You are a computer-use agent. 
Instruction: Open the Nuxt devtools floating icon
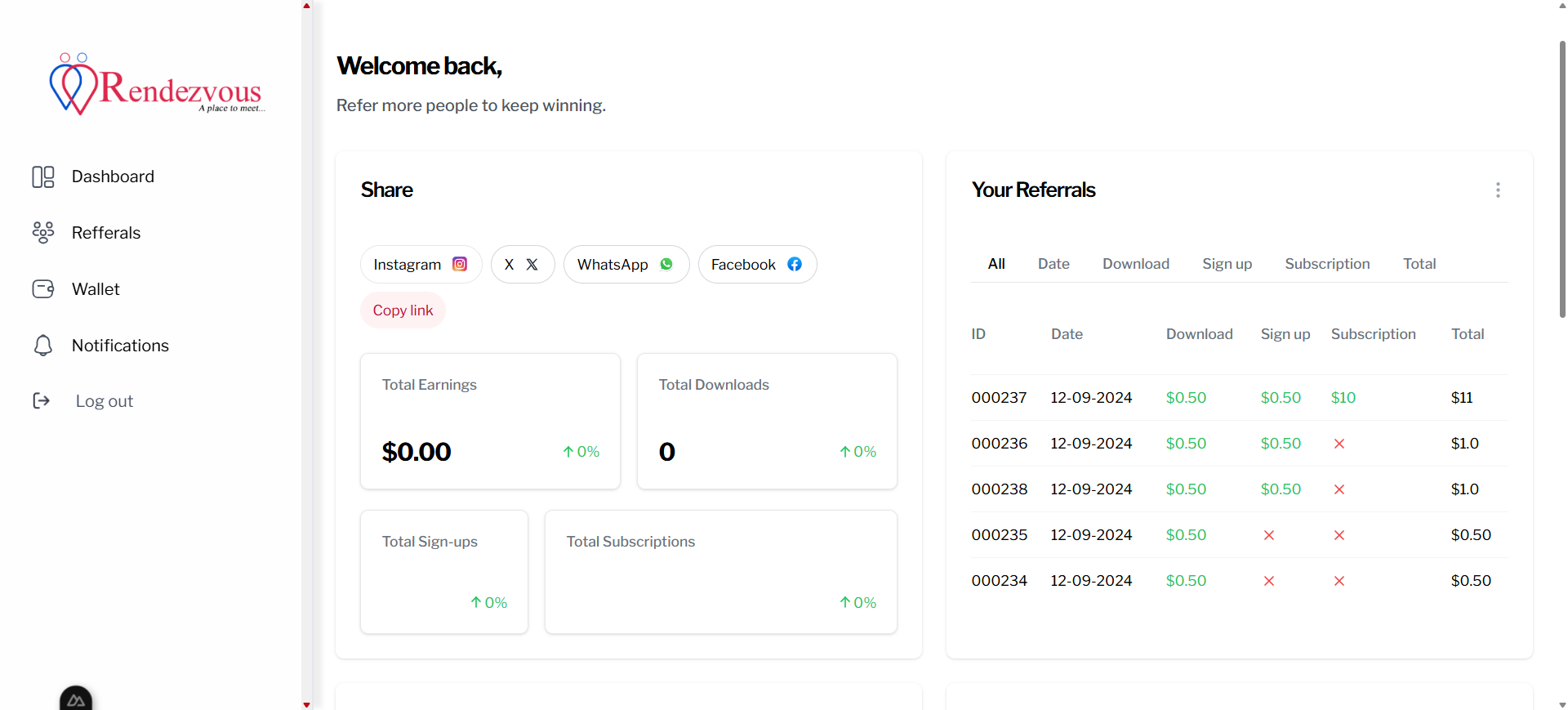tap(76, 699)
